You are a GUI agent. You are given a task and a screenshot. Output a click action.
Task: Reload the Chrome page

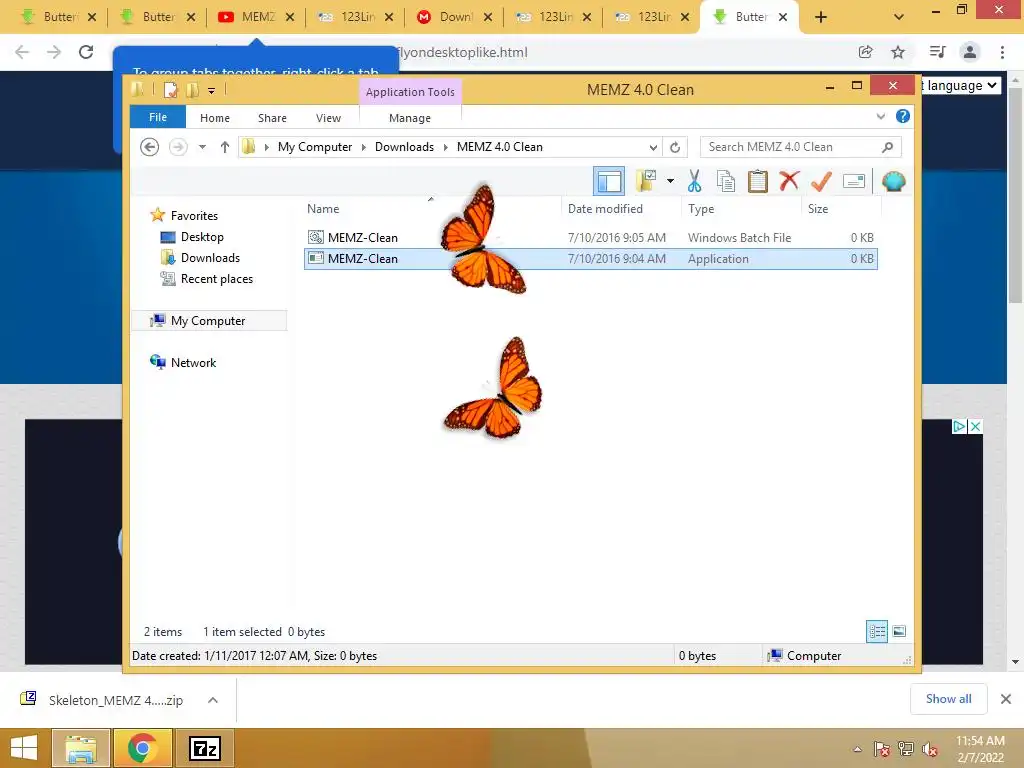pos(86,52)
